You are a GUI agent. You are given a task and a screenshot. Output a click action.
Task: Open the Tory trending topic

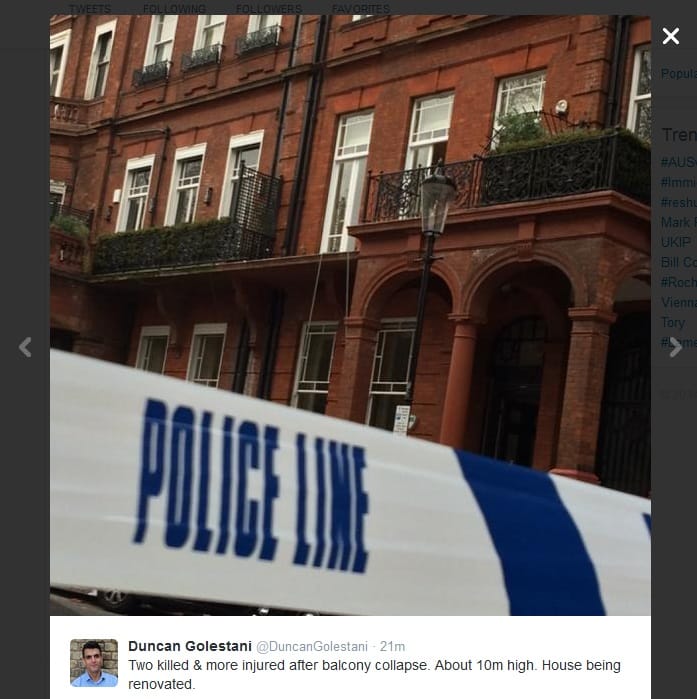(x=673, y=322)
